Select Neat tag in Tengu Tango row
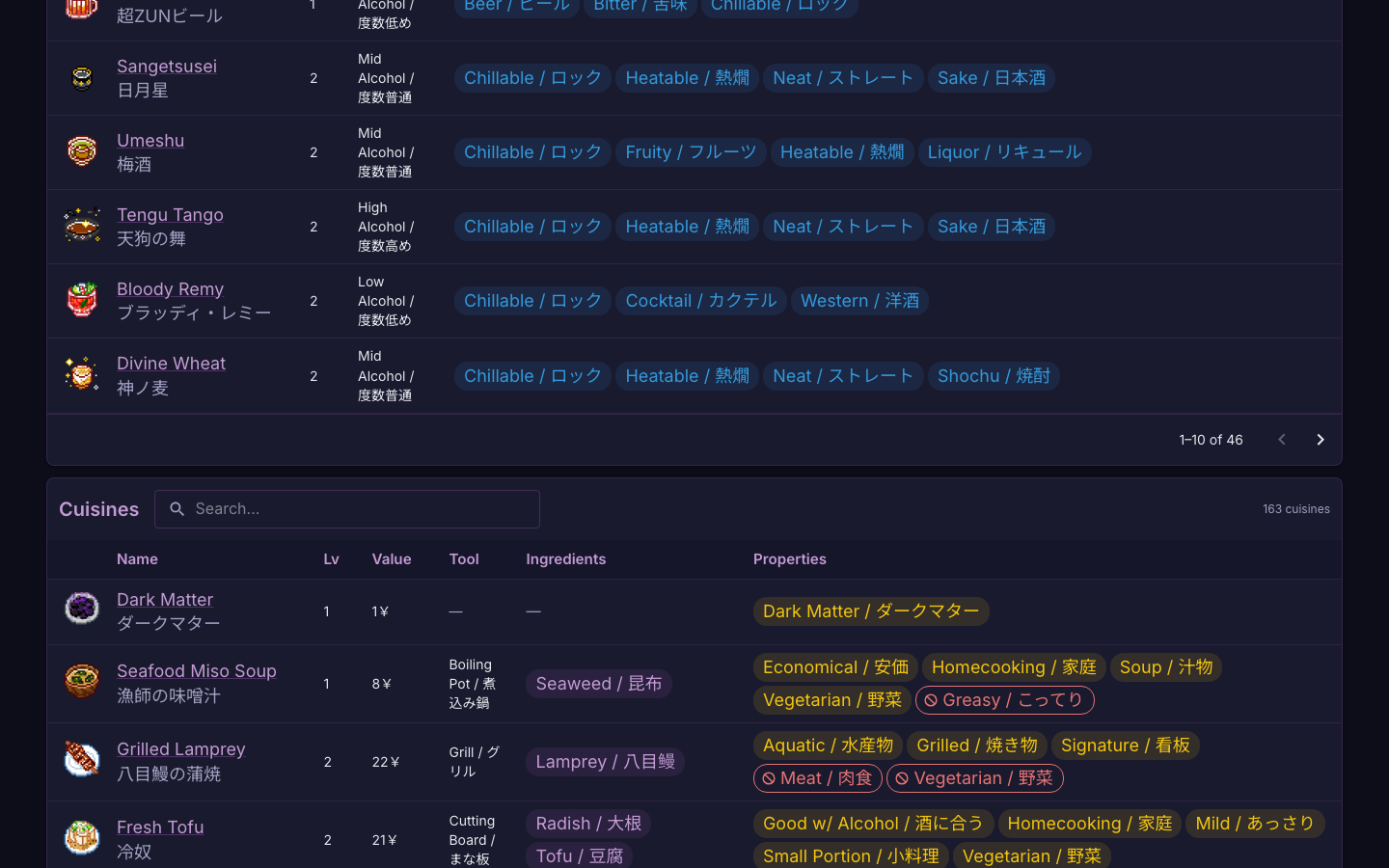Screen dimensions: 1389x868 [x=843, y=227]
